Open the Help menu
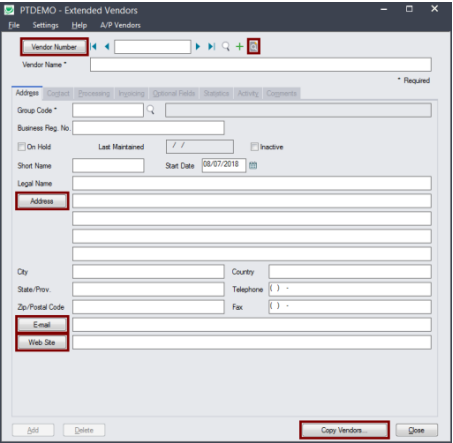This screenshot has height=443, width=453. 79,25
